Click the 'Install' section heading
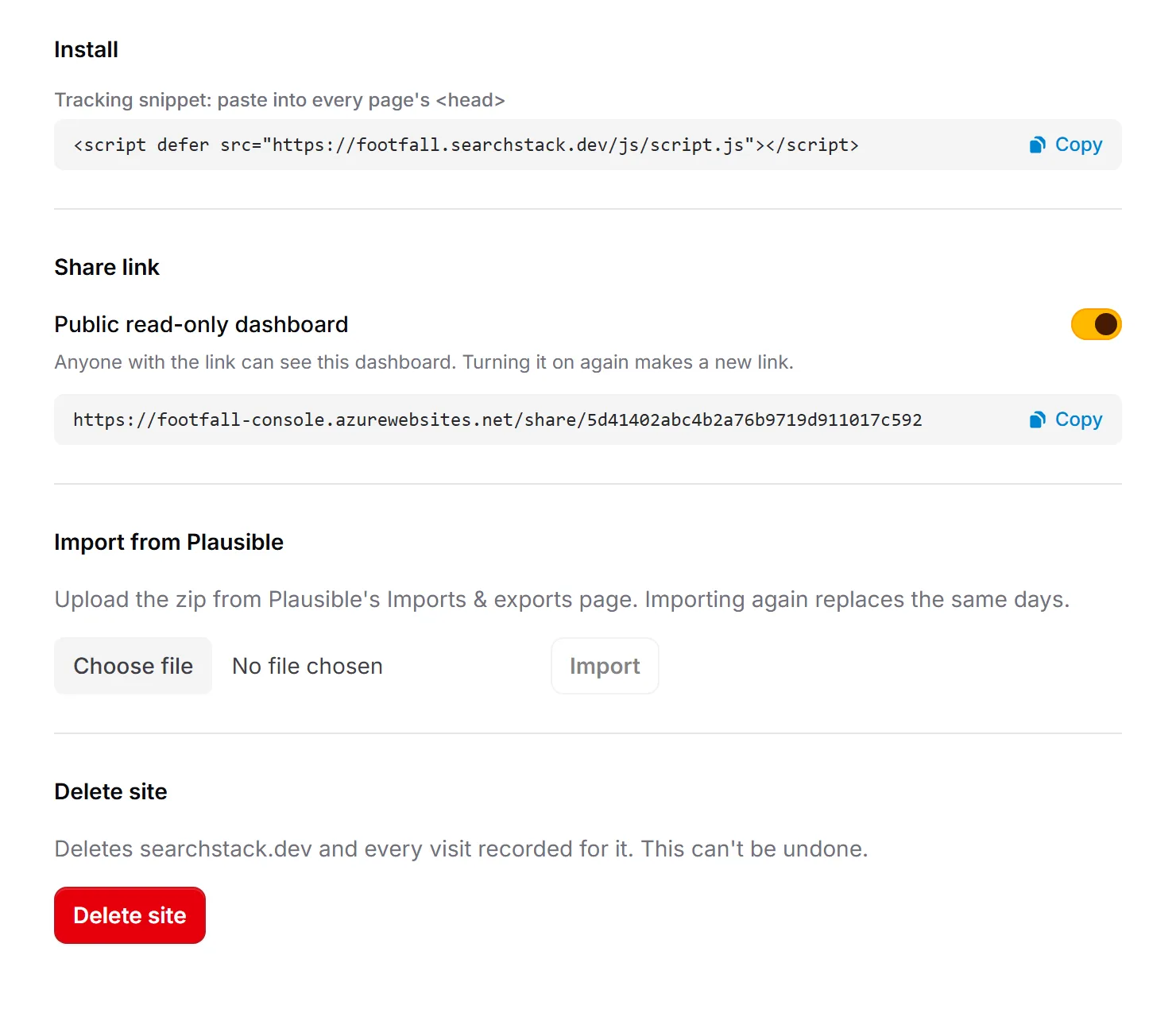This screenshot has height=1017, width=1176. tap(86, 49)
